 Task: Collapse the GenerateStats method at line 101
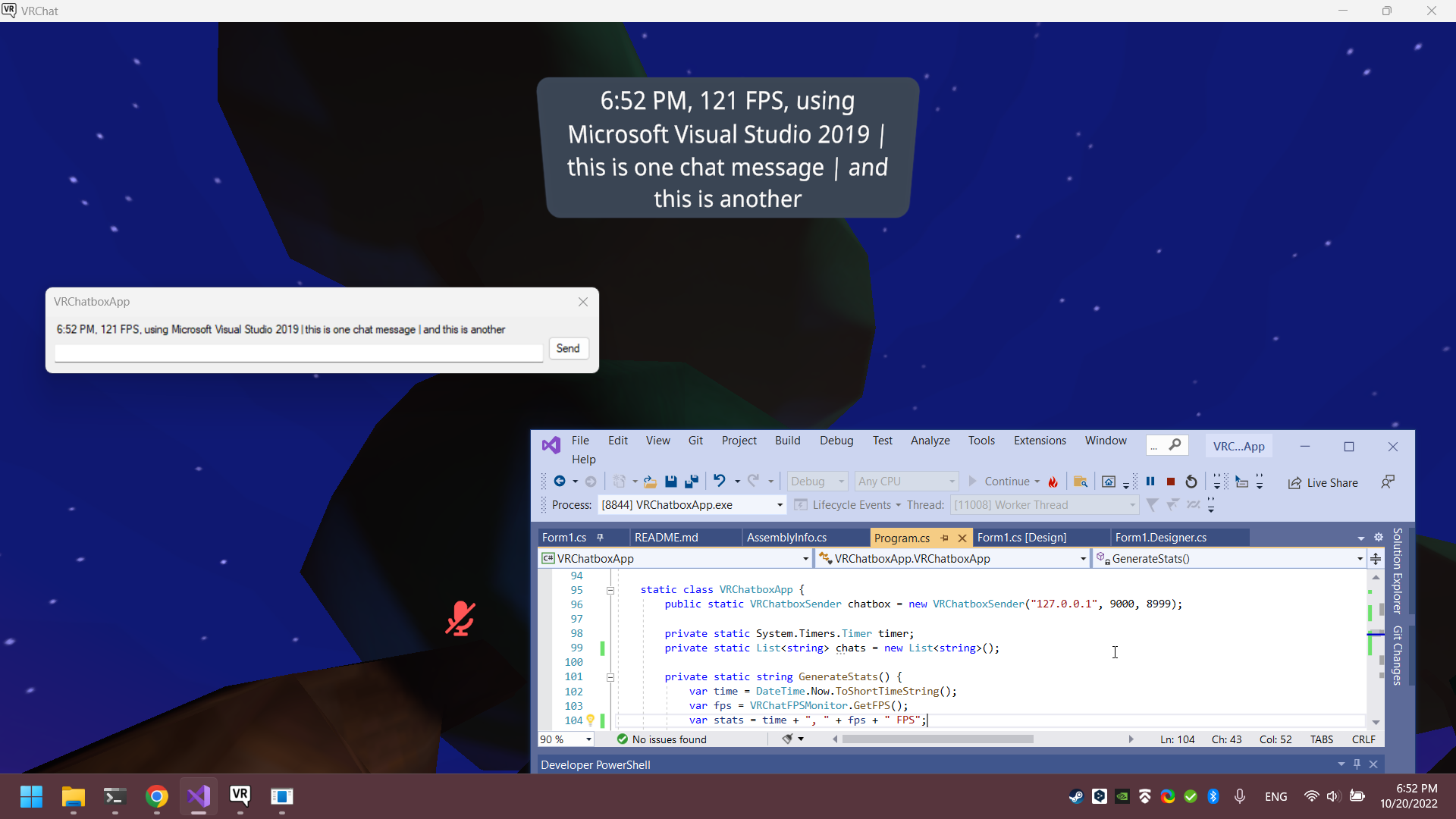coord(610,677)
